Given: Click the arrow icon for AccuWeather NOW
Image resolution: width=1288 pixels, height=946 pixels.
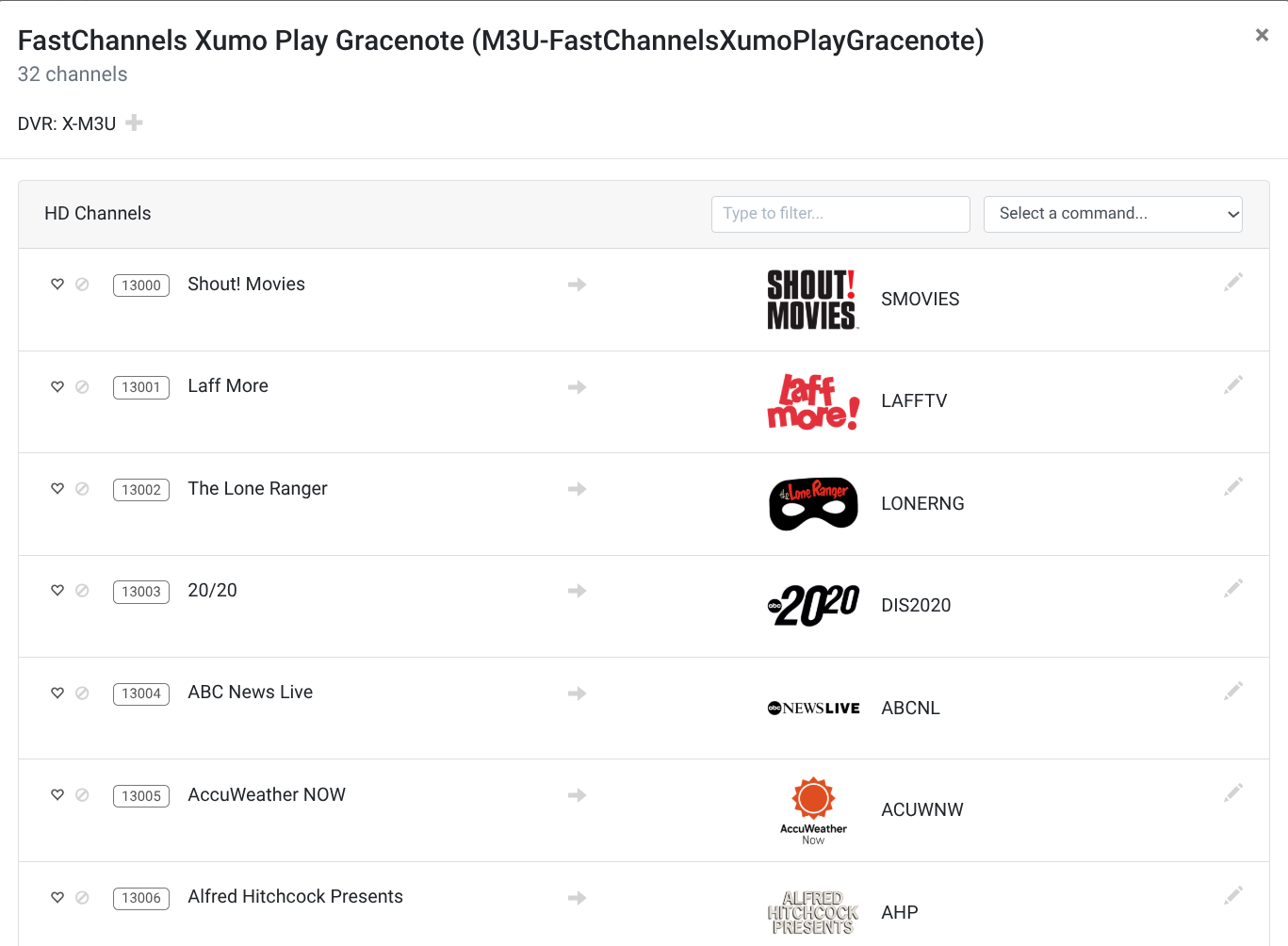Looking at the screenshot, I should [577, 795].
